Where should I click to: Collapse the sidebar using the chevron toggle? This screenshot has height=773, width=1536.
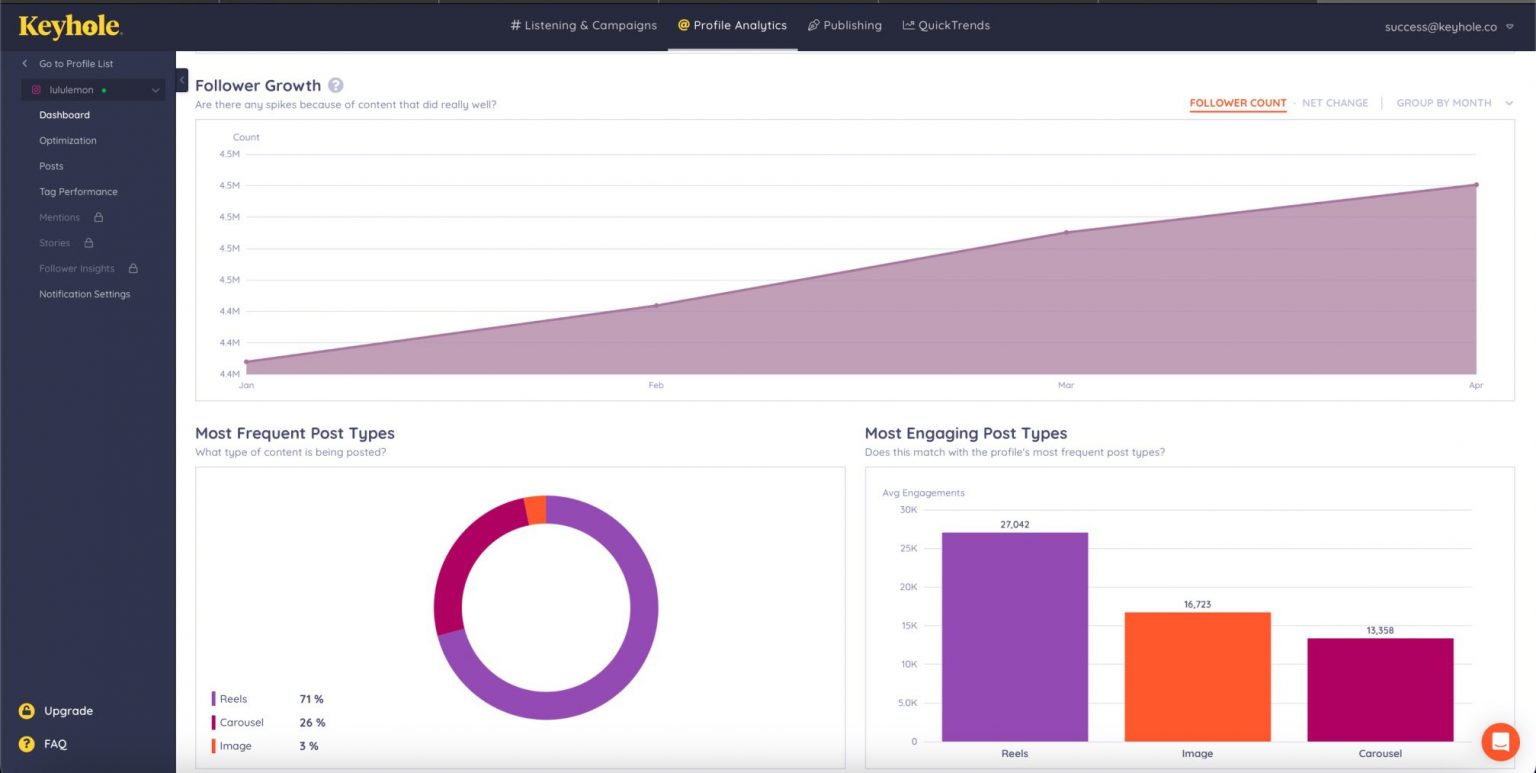(x=181, y=80)
